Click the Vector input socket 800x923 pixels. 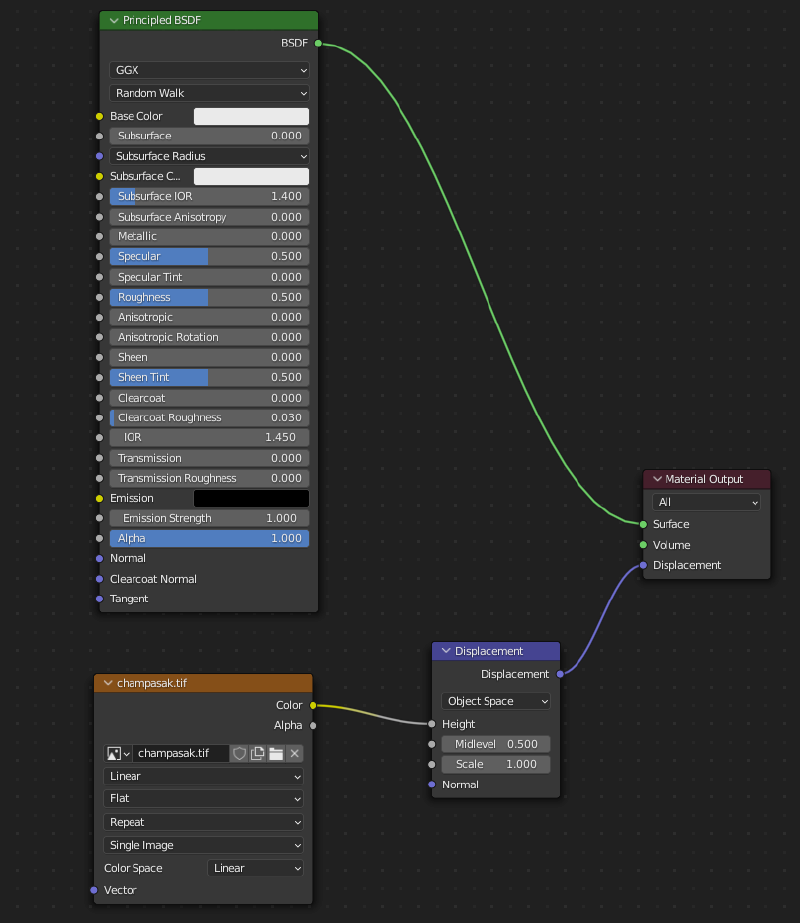click(x=94, y=890)
